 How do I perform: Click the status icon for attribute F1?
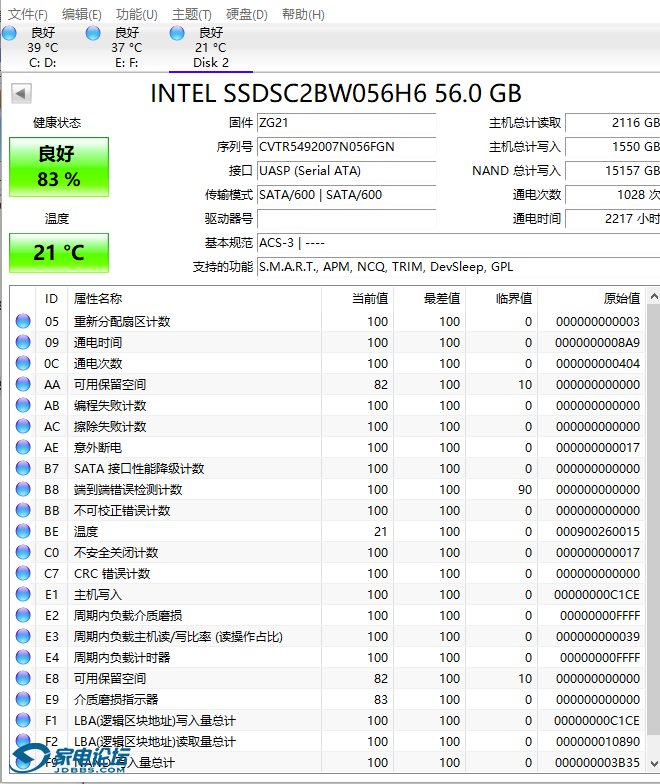[23, 720]
